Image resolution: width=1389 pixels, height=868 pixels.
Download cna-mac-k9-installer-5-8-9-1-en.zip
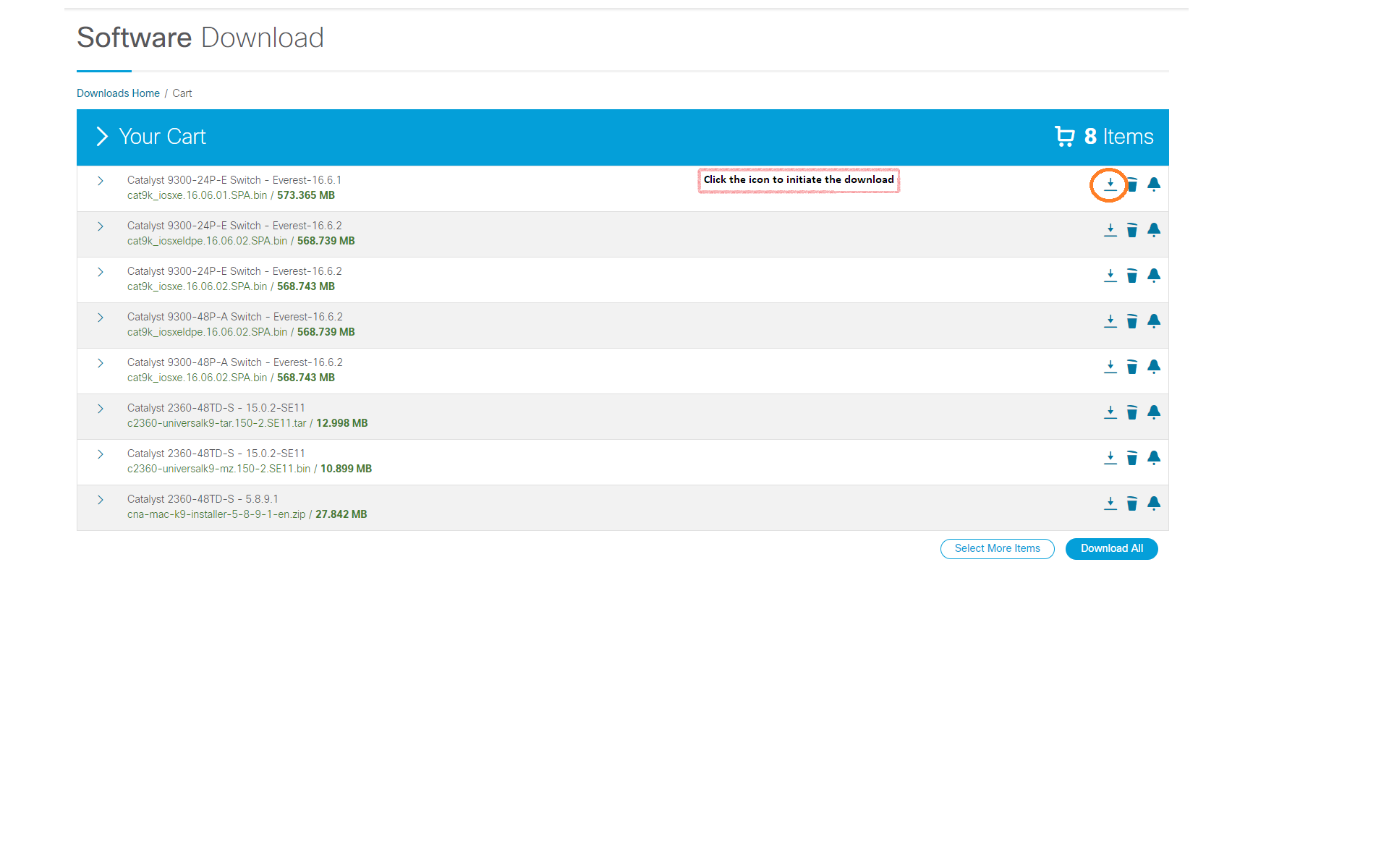pos(1110,504)
